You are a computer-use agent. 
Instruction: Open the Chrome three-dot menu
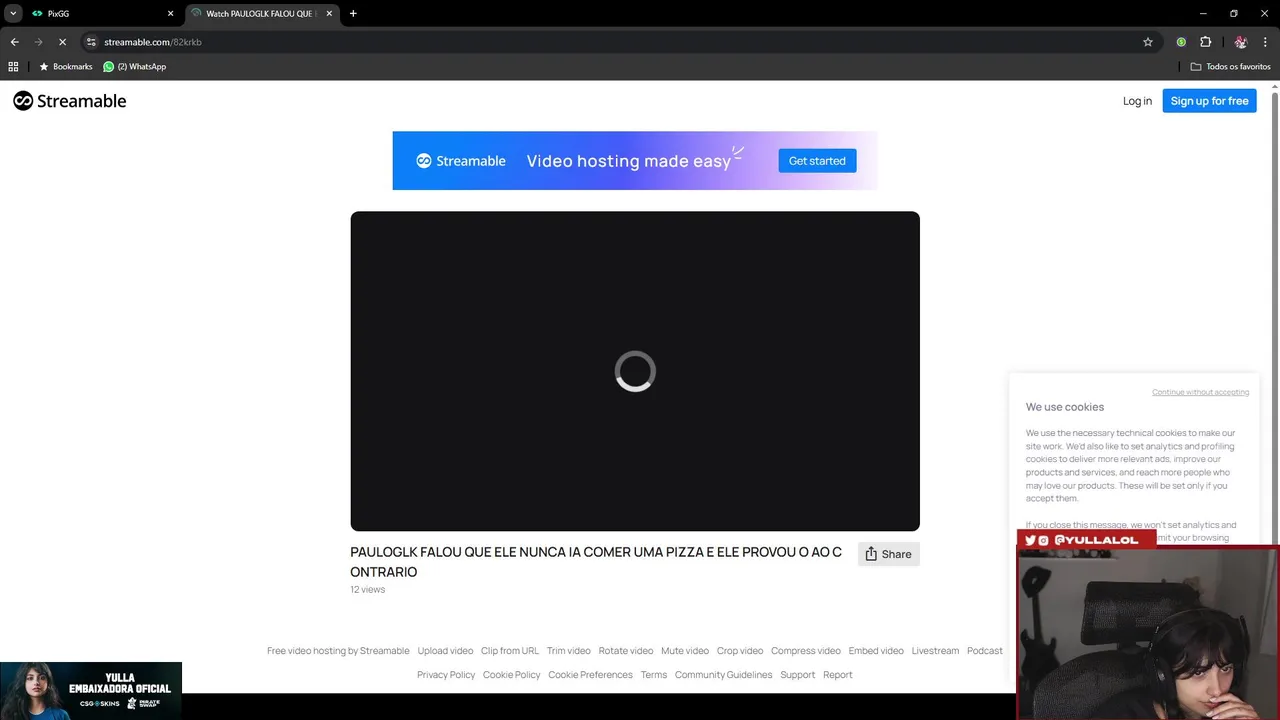[x=1265, y=42]
